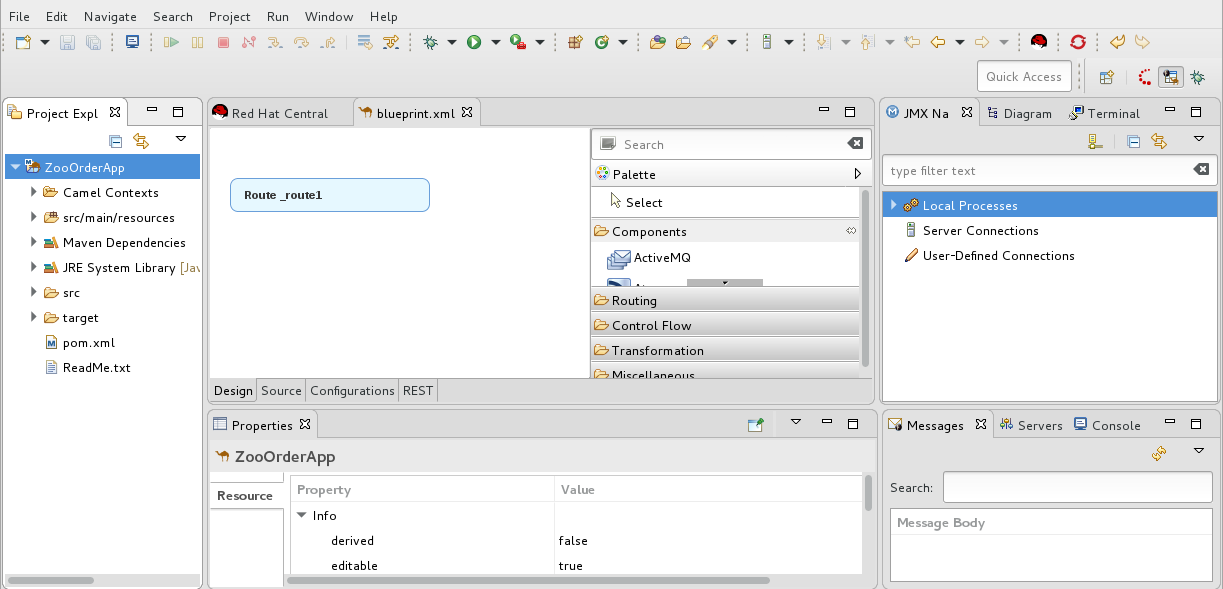Clear the palette Search field
This screenshot has height=589, width=1223.
pos(855,144)
